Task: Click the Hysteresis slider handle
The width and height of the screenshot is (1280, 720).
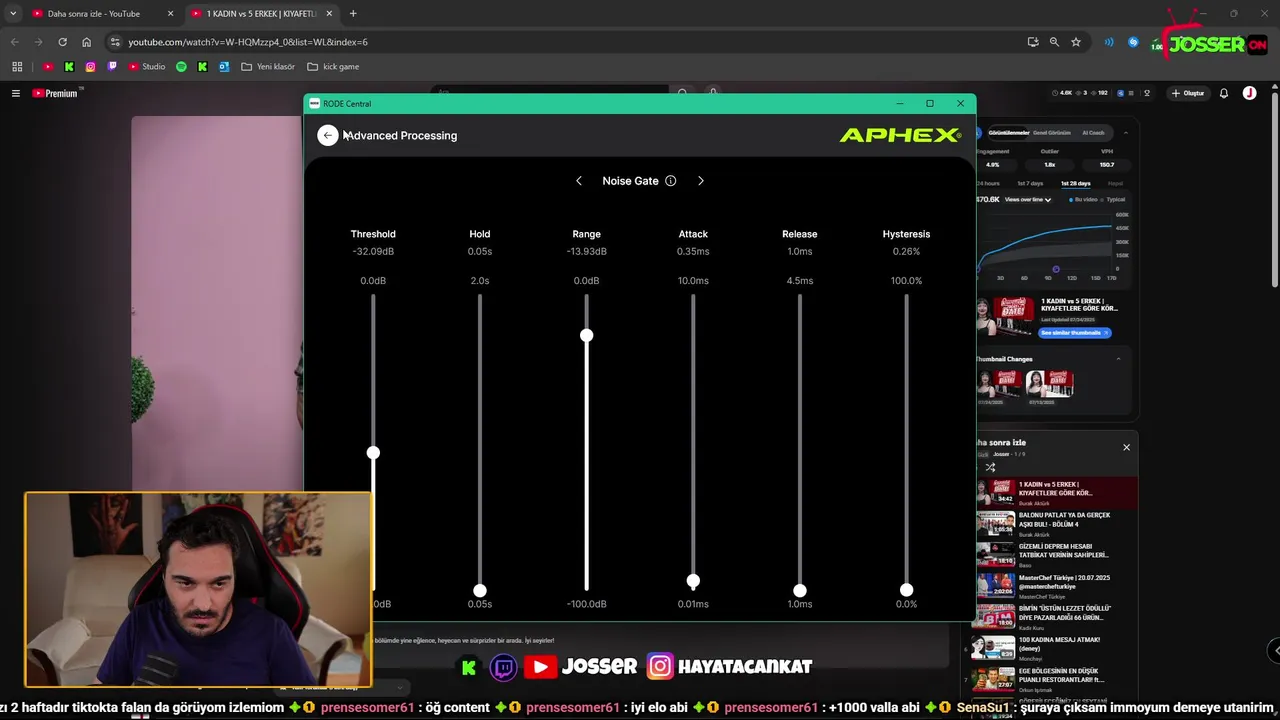Action: pos(906,590)
